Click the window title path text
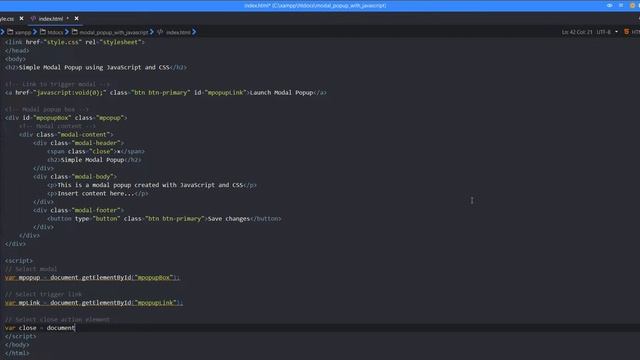This screenshot has height=360, width=640. point(315,6)
